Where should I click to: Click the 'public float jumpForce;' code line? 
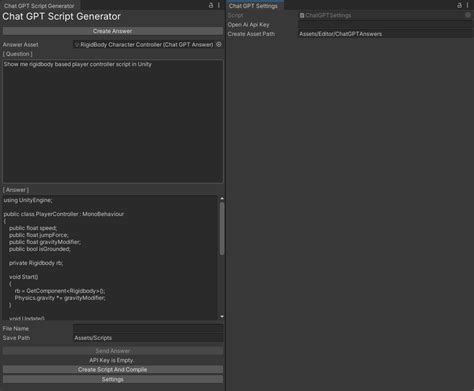point(39,235)
